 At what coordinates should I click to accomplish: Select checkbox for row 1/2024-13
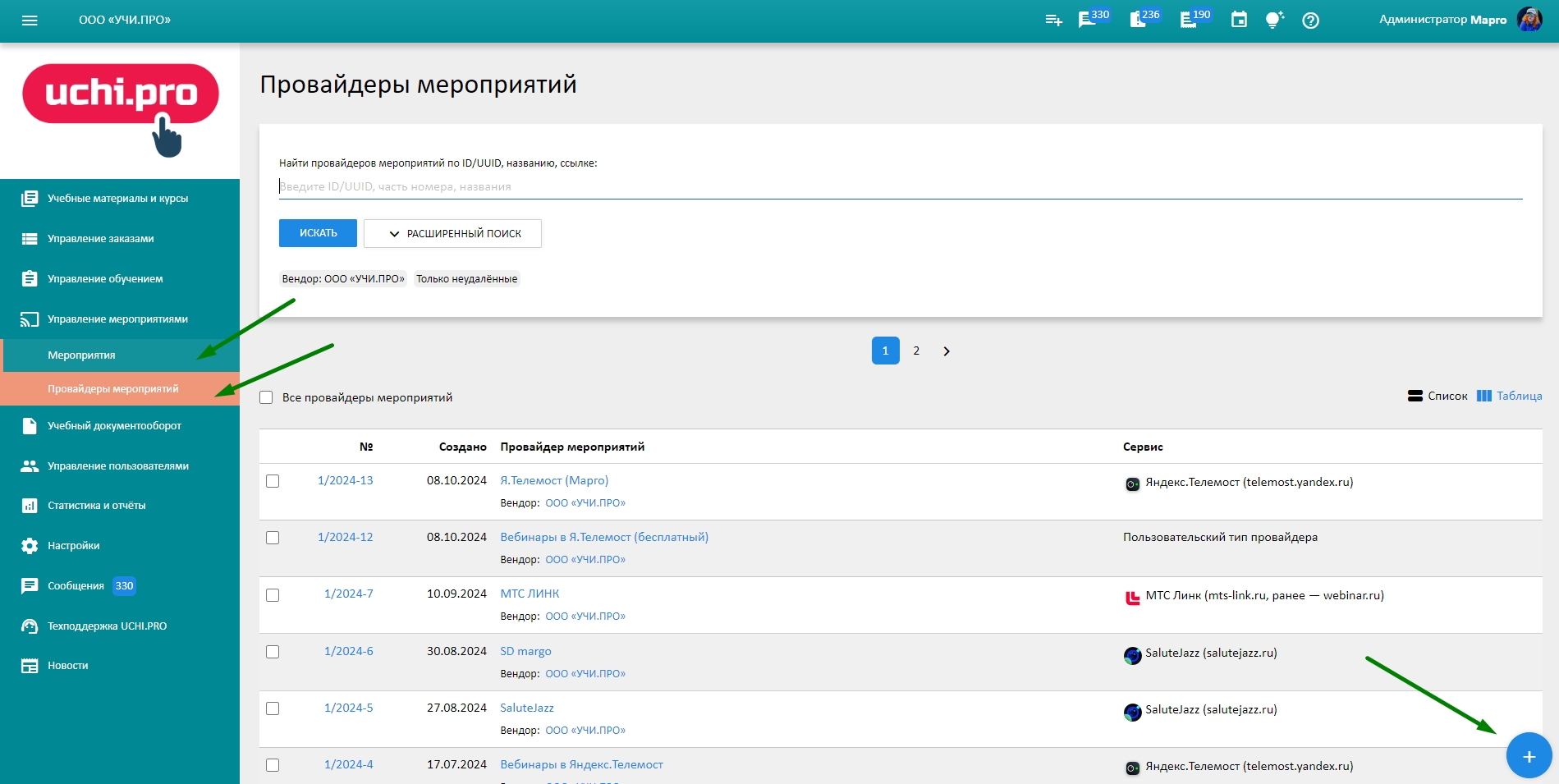coord(273,481)
